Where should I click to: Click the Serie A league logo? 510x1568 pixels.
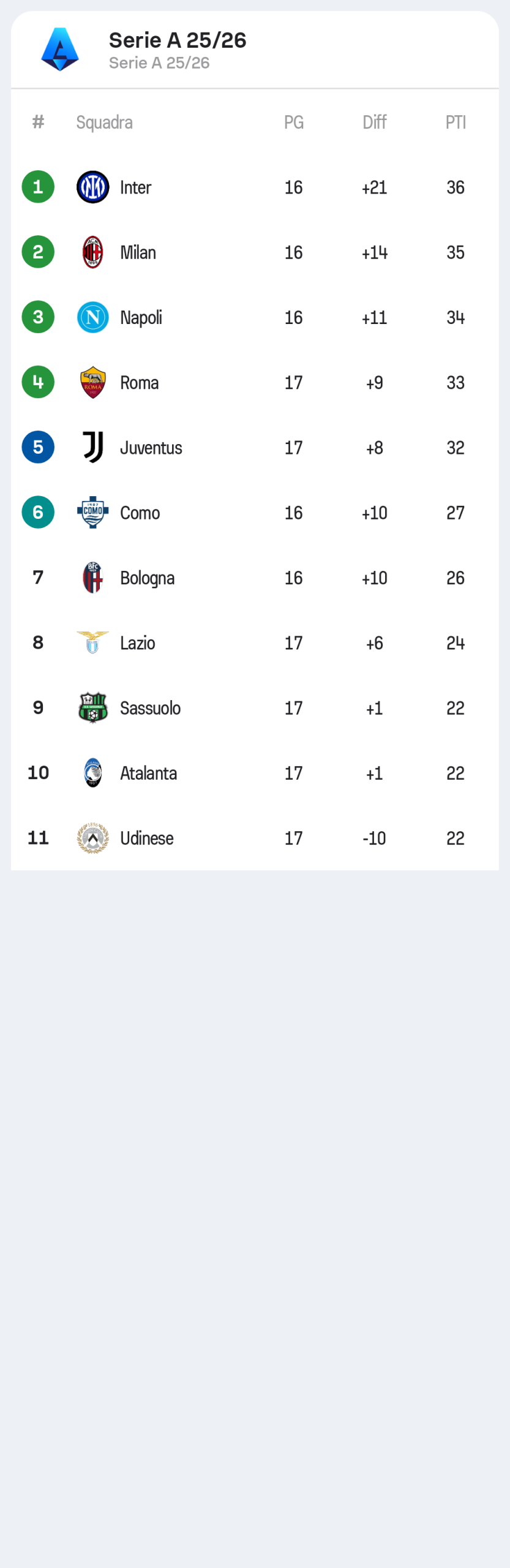pyautogui.click(x=60, y=49)
